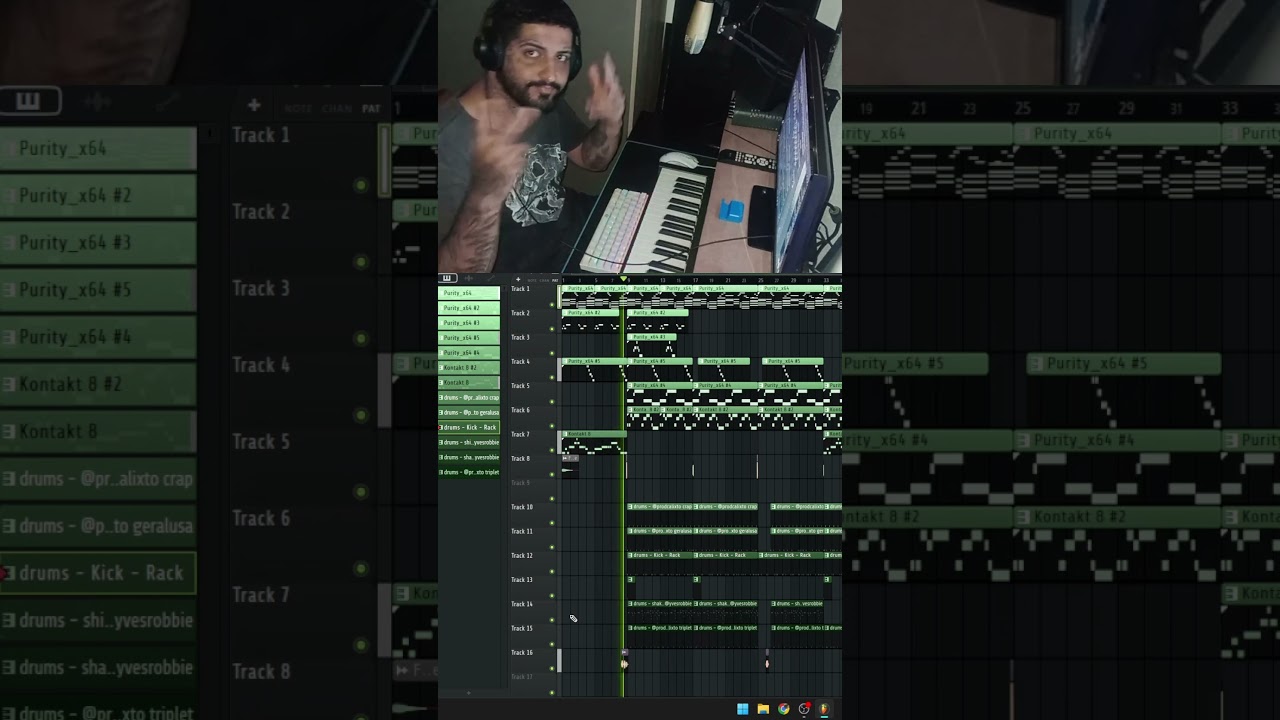Viewport: 1280px width, 720px height.
Task: Click the small plus below the picker list
Action: [469, 693]
